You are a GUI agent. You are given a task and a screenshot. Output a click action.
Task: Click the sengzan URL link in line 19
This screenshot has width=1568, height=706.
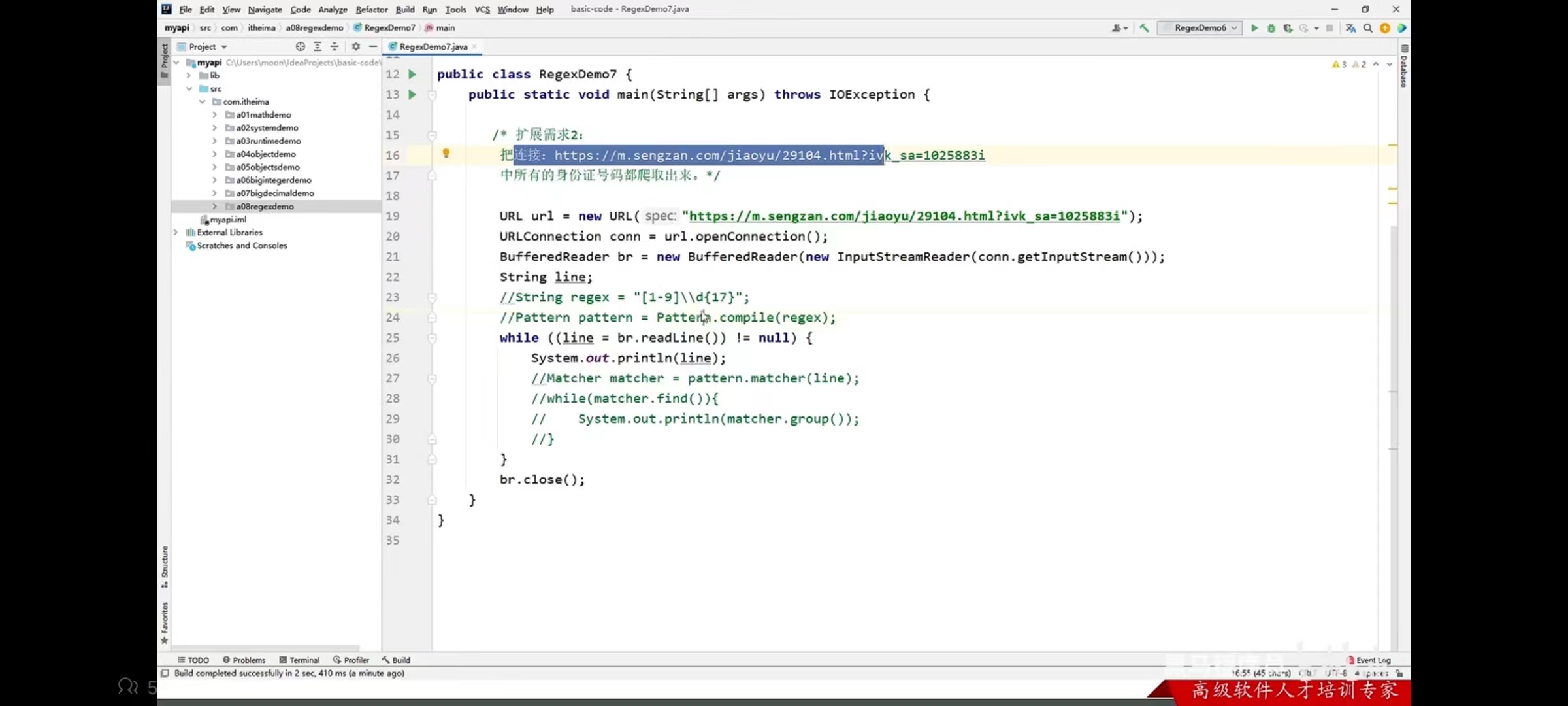[904, 216]
